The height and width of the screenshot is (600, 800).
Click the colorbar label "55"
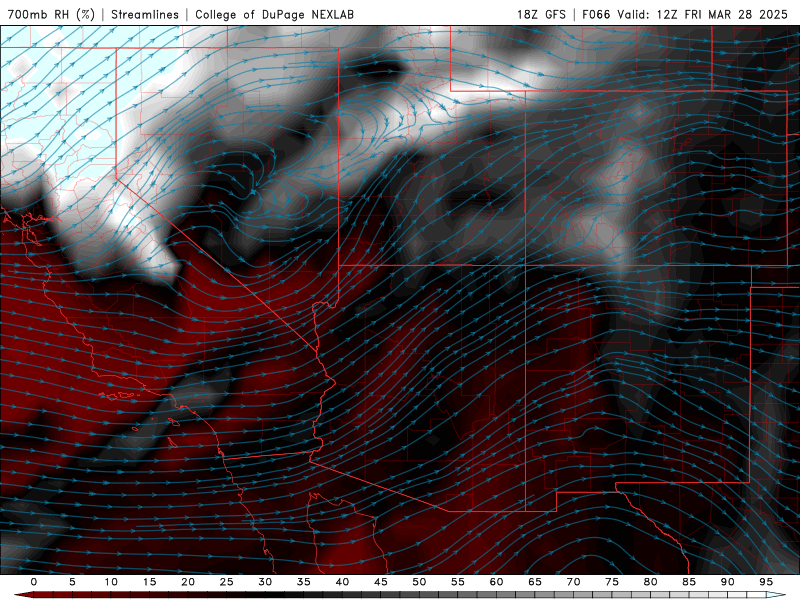(x=458, y=582)
